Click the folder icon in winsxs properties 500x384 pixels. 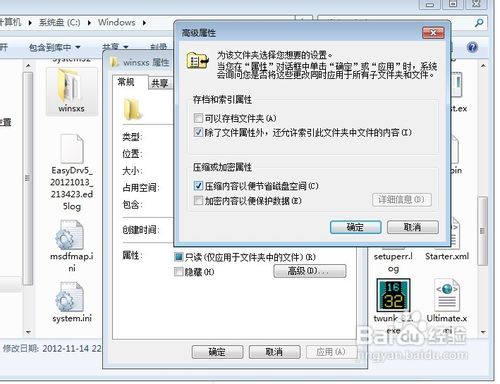[x=133, y=109]
